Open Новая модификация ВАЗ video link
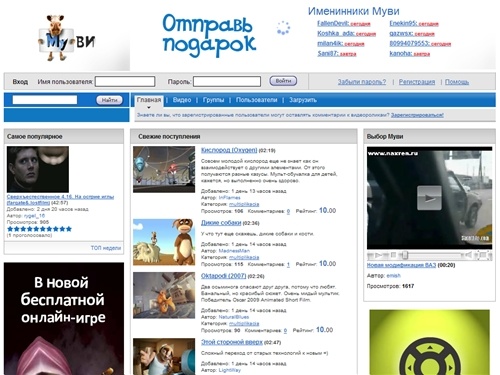The image size is (500, 375). (x=401, y=265)
